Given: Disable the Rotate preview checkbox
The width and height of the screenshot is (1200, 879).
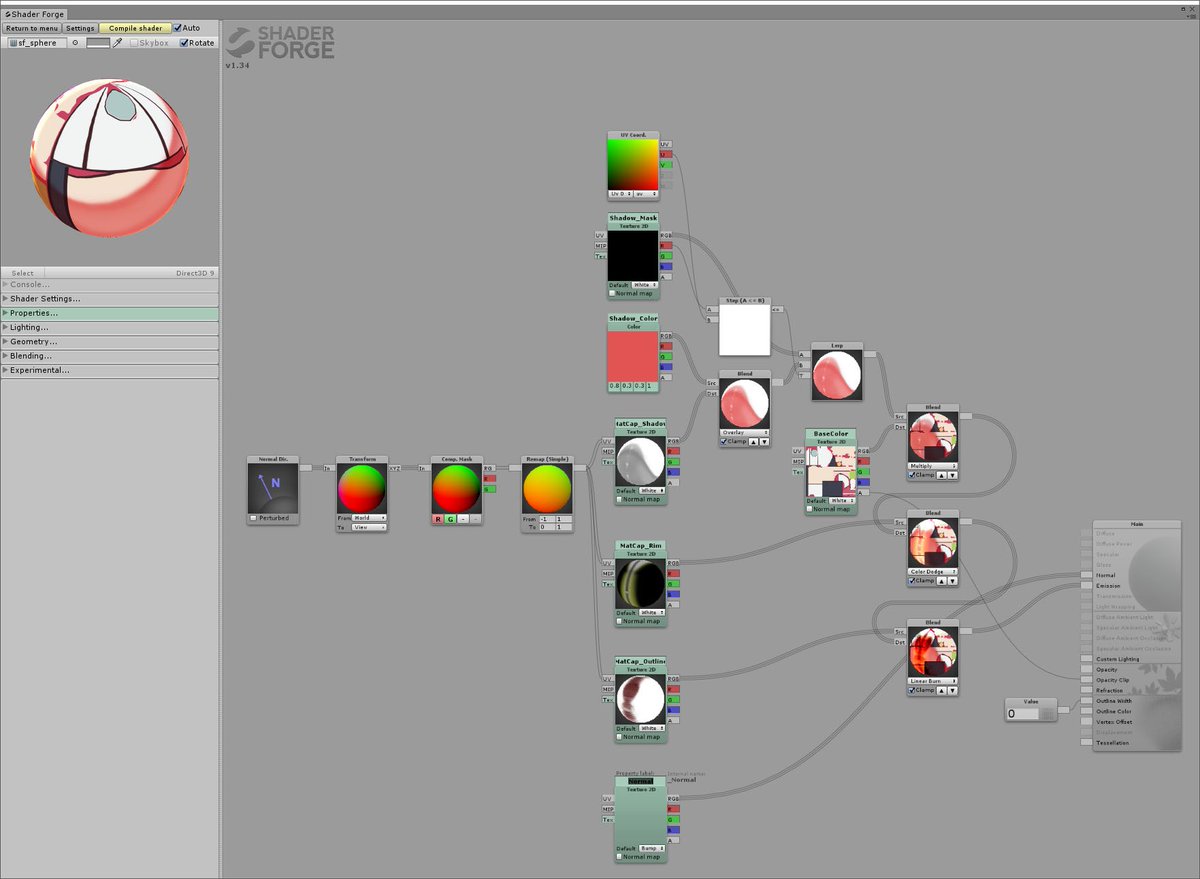Looking at the screenshot, I should pyautogui.click(x=184, y=43).
